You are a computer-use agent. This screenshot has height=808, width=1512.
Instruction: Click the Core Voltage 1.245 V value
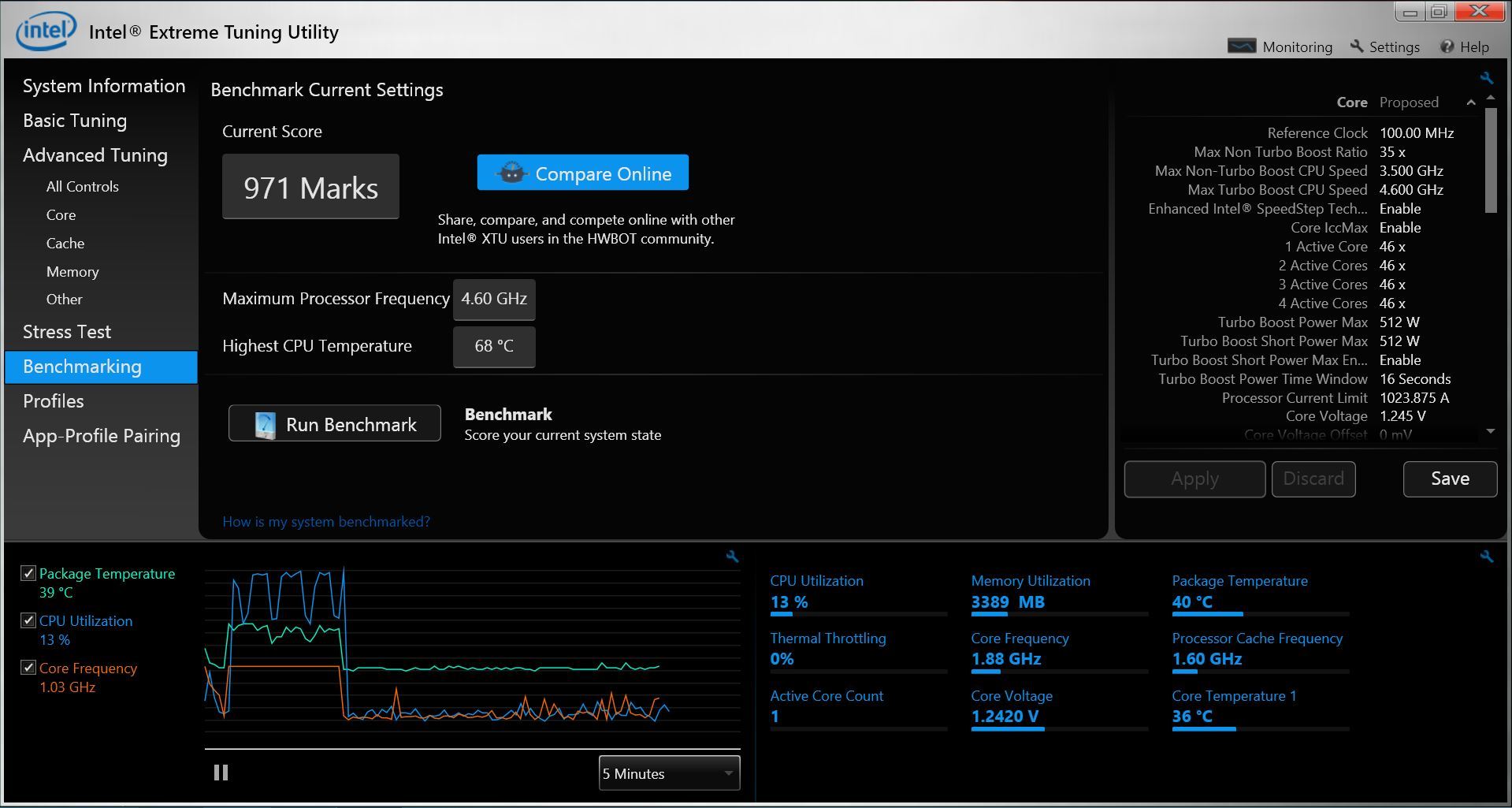(1402, 415)
